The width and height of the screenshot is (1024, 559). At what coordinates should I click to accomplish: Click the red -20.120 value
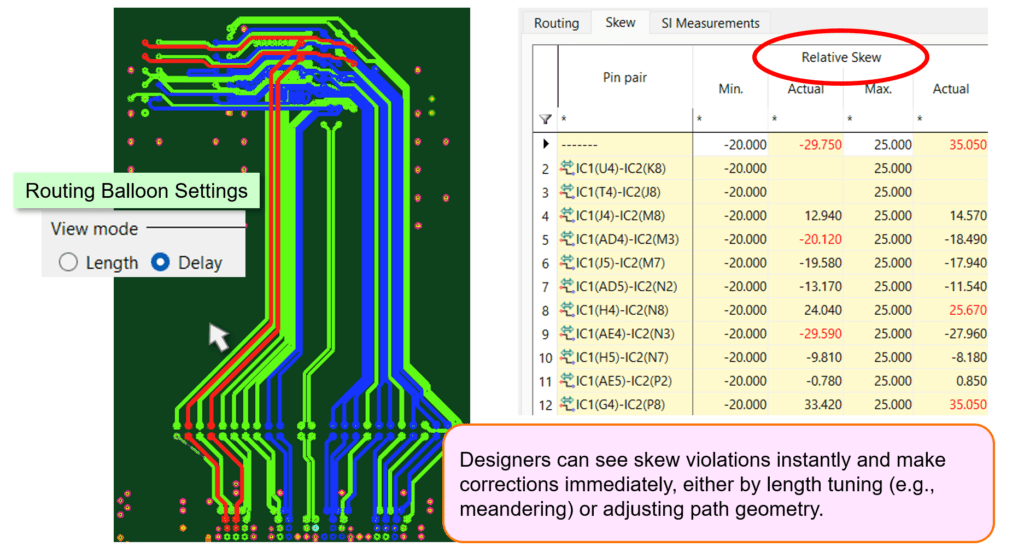tap(820, 239)
